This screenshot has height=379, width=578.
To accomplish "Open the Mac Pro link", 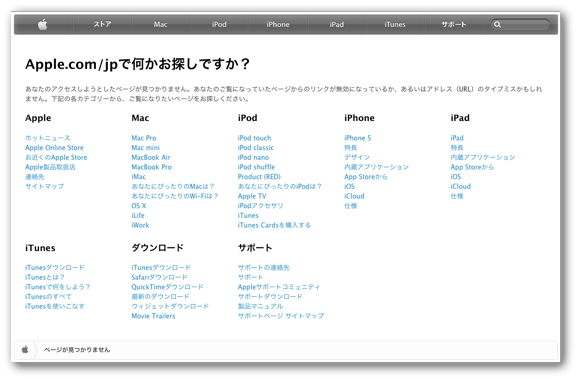I will [144, 138].
